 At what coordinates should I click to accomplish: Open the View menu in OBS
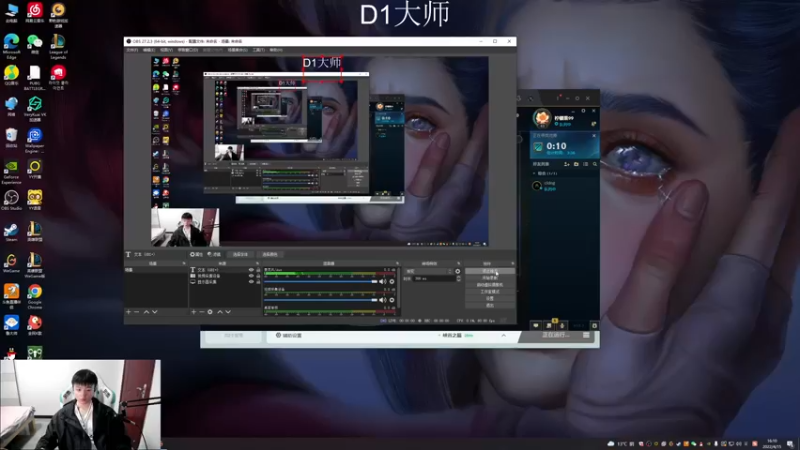click(166, 50)
